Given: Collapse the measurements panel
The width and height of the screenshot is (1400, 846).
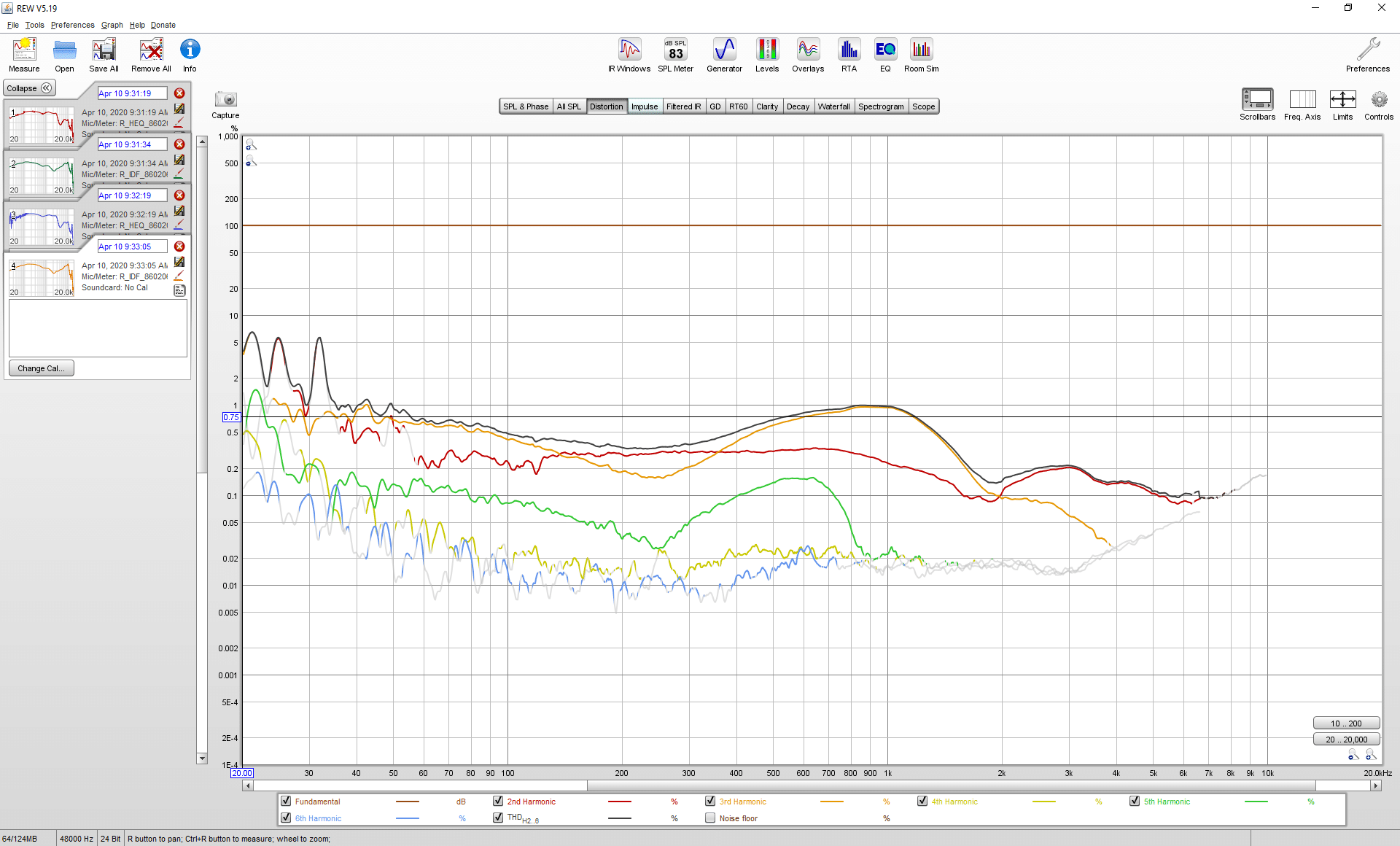Looking at the screenshot, I should point(29,88).
